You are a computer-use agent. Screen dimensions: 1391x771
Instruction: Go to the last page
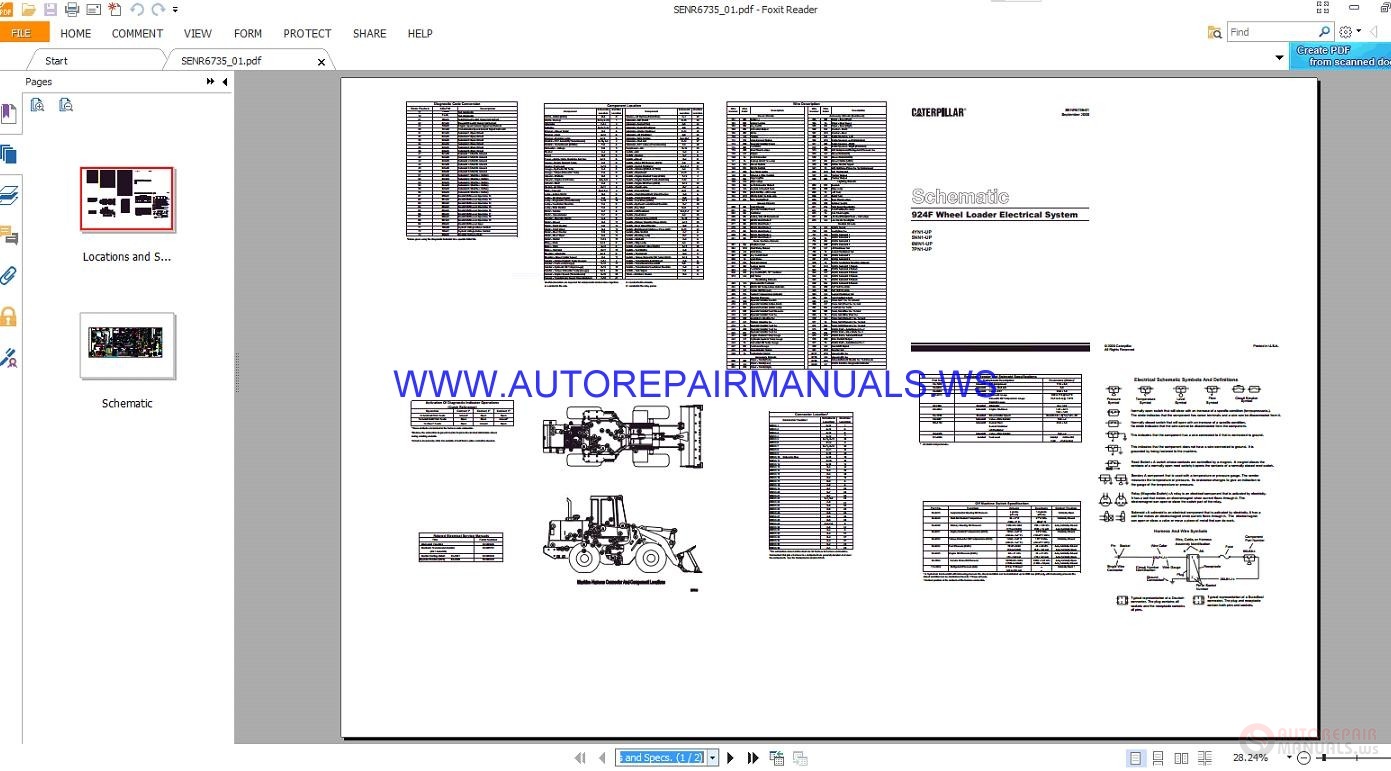(753, 758)
